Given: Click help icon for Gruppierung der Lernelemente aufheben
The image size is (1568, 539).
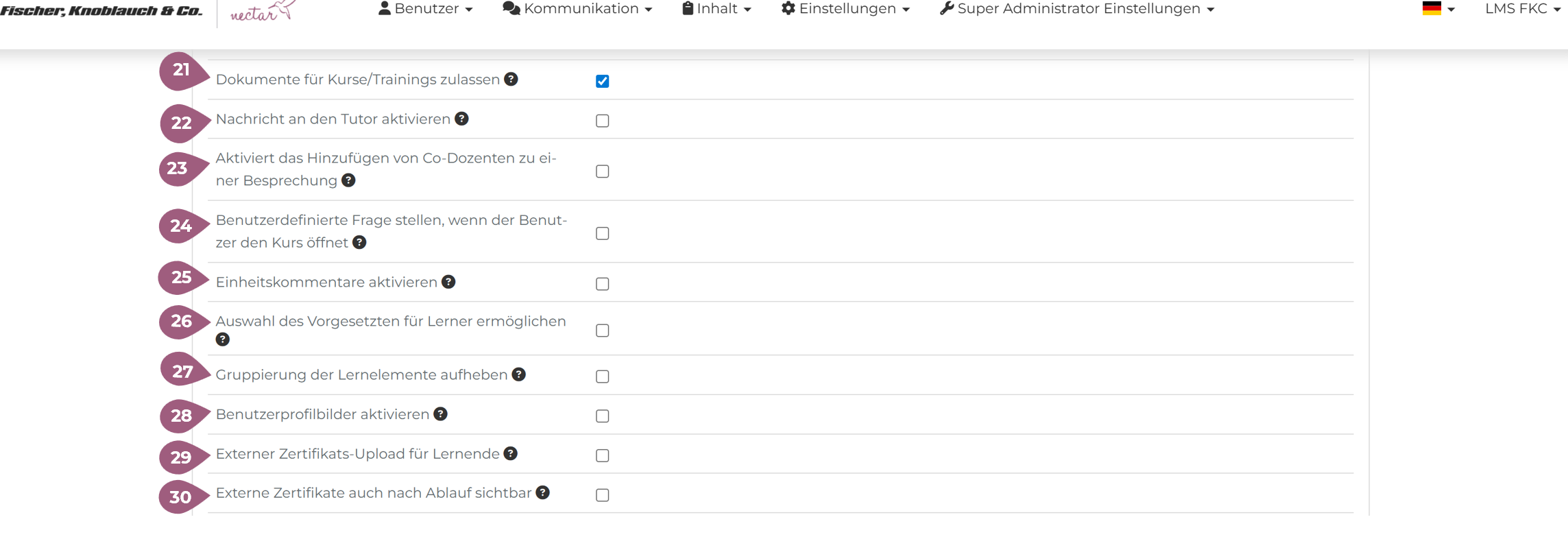Looking at the screenshot, I should [x=519, y=374].
